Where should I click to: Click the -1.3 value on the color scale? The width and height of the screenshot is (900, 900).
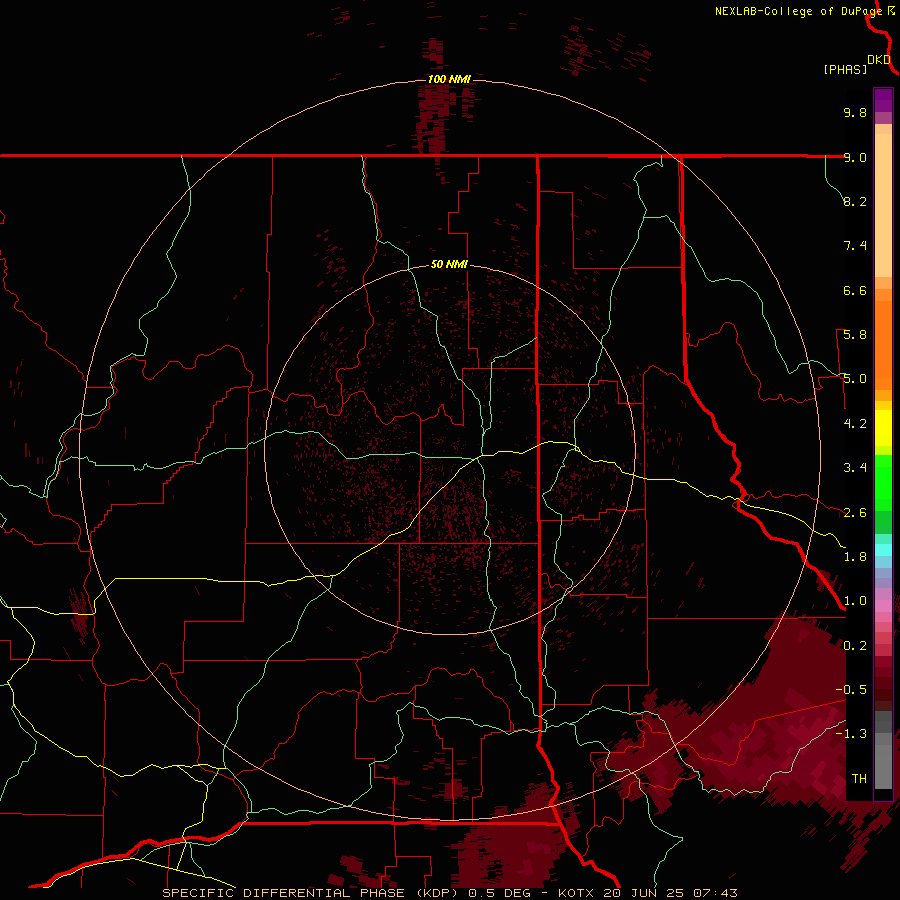[x=851, y=734]
